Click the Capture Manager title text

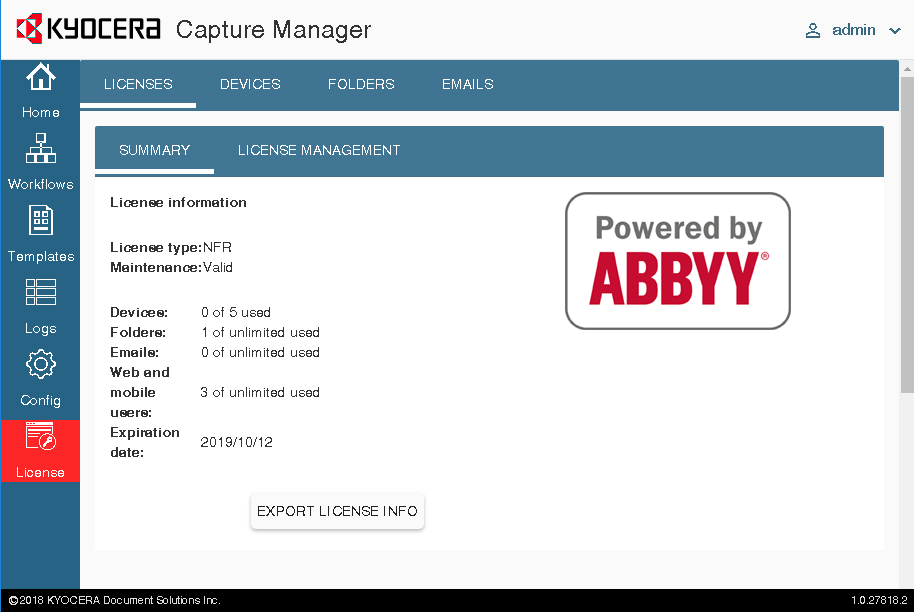tap(273, 30)
